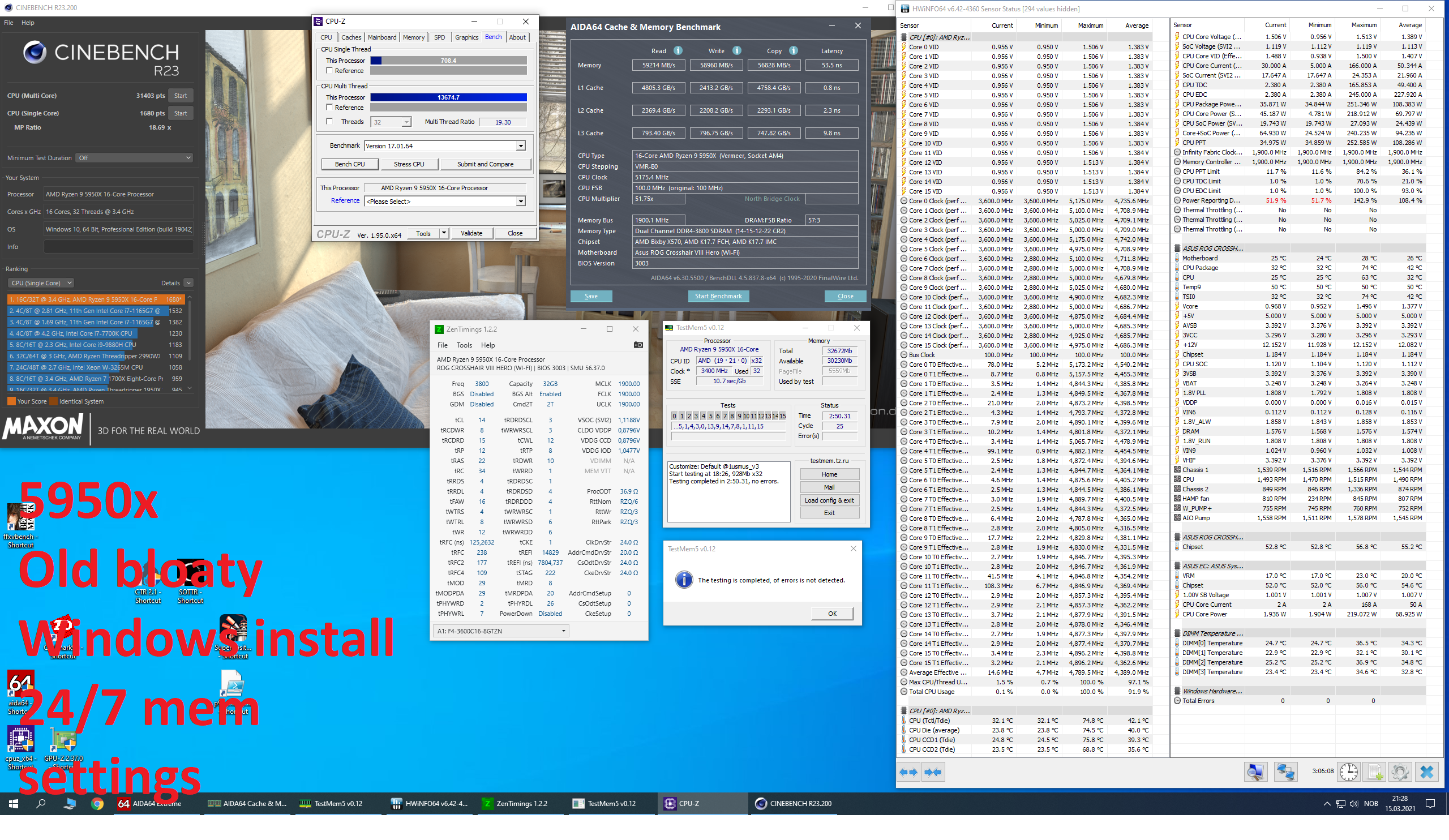This screenshot has width=1449, height=840.
Task: Click the Stress CPU button in CPU-Z
Action: coord(409,164)
